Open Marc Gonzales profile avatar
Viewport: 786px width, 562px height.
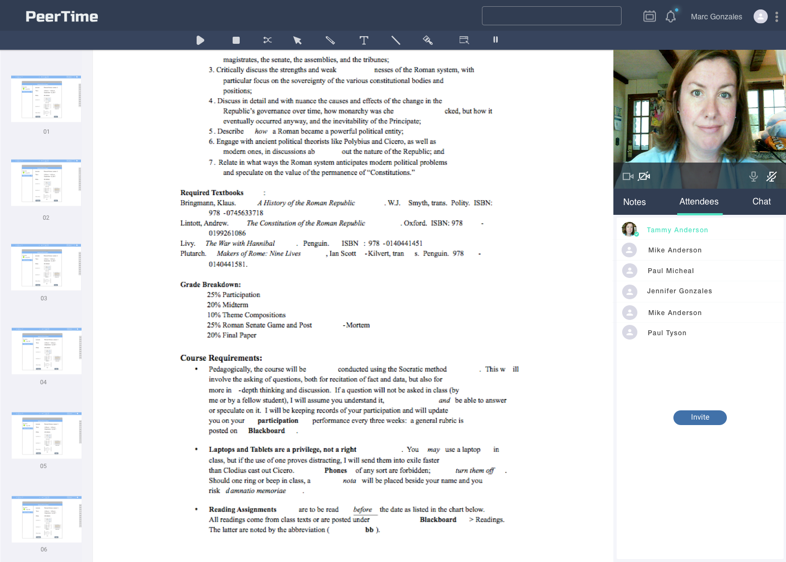(760, 17)
